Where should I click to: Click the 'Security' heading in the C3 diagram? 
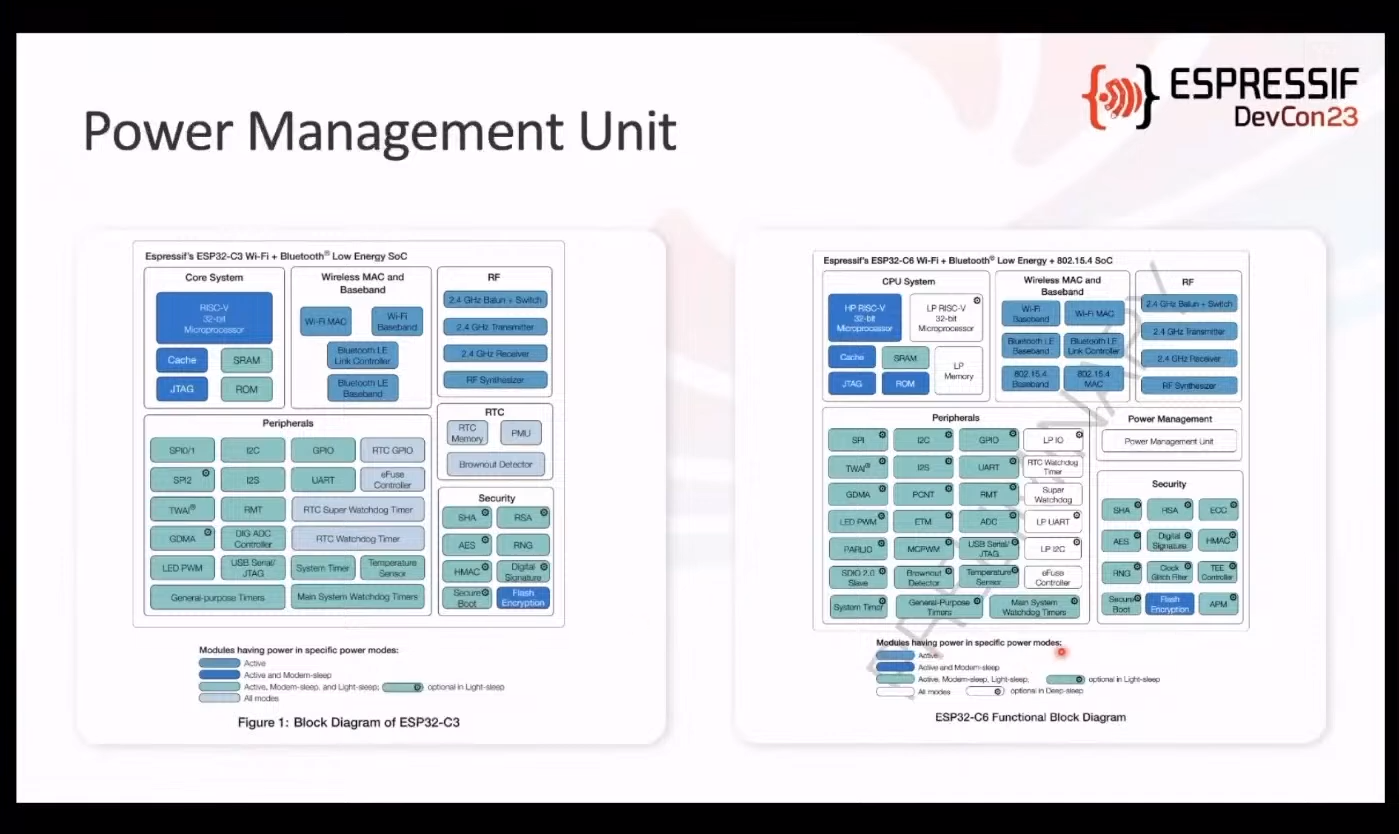(496, 498)
